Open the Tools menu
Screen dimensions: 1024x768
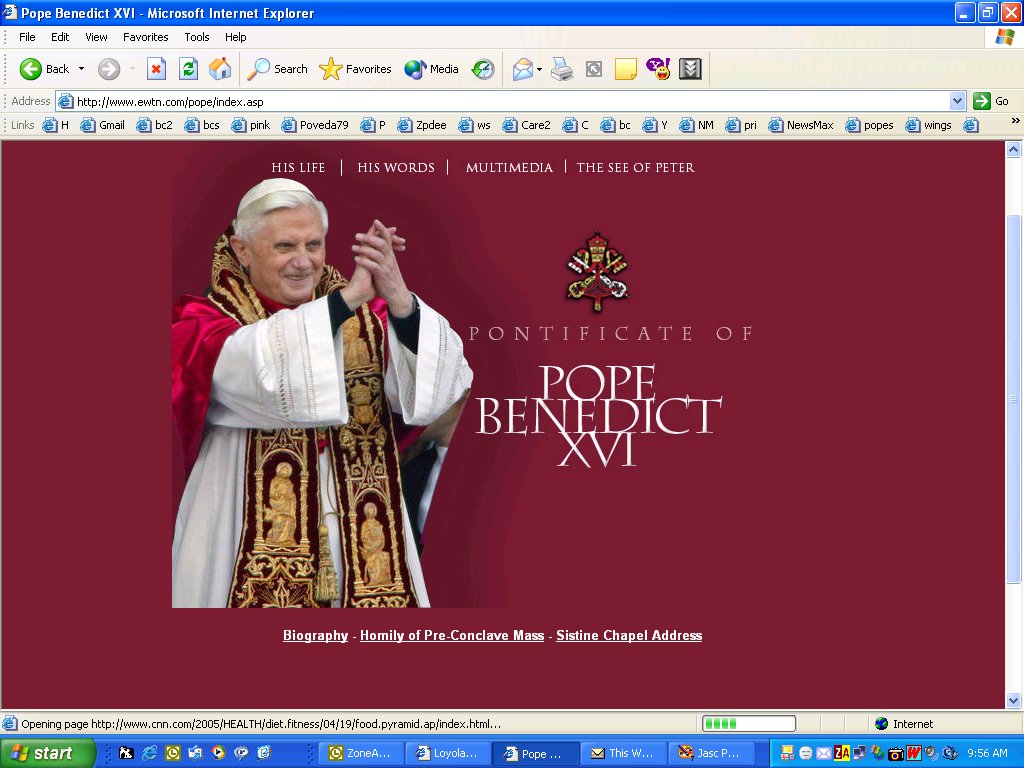click(x=197, y=37)
